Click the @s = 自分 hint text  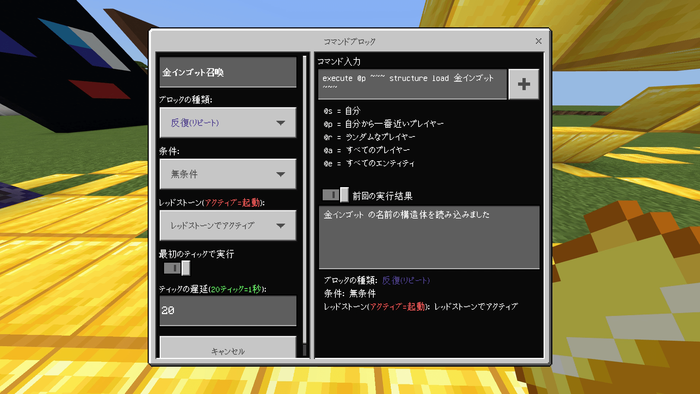tap(342, 111)
